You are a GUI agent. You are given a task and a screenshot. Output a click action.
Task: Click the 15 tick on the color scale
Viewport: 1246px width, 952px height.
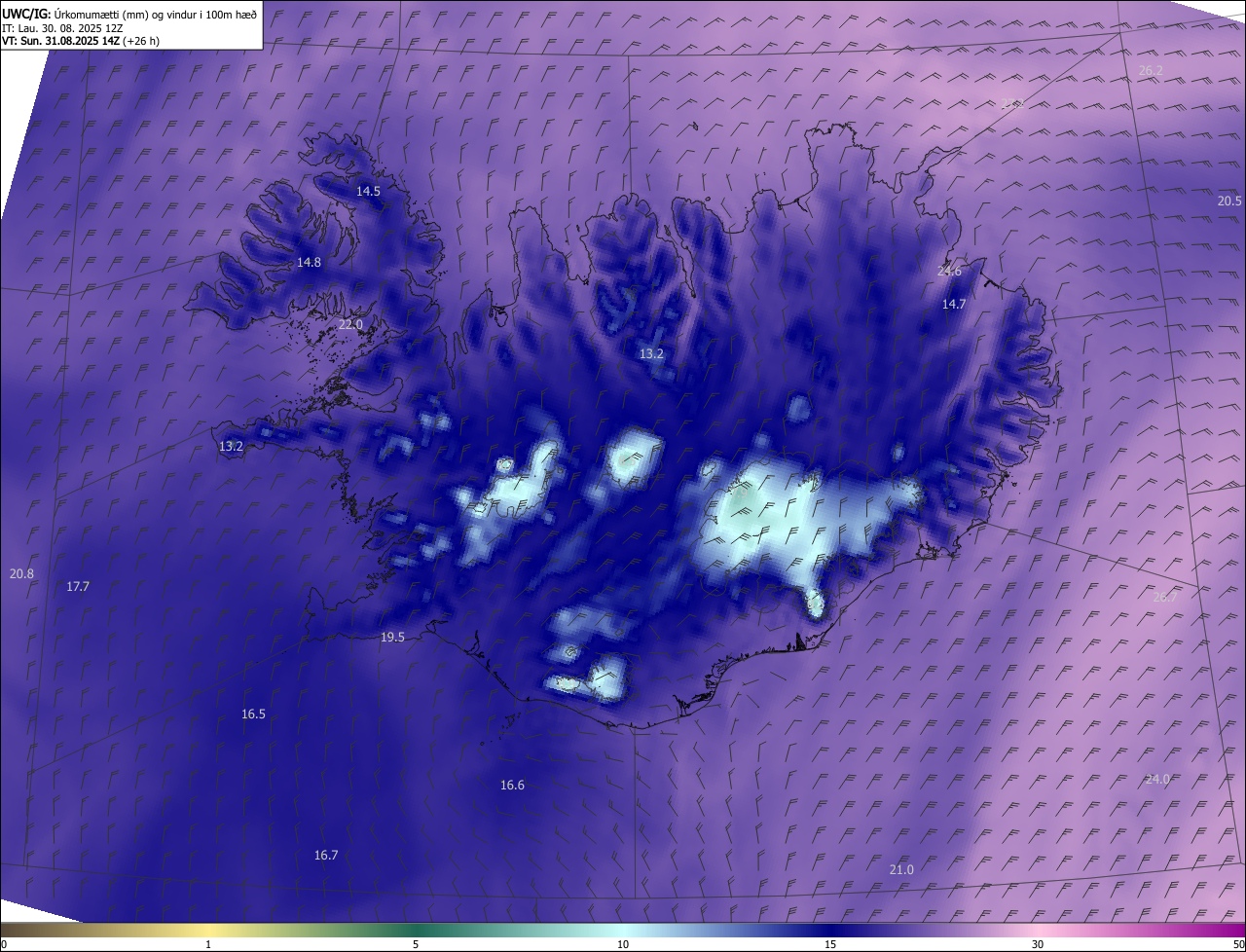(x=830, y=945)
